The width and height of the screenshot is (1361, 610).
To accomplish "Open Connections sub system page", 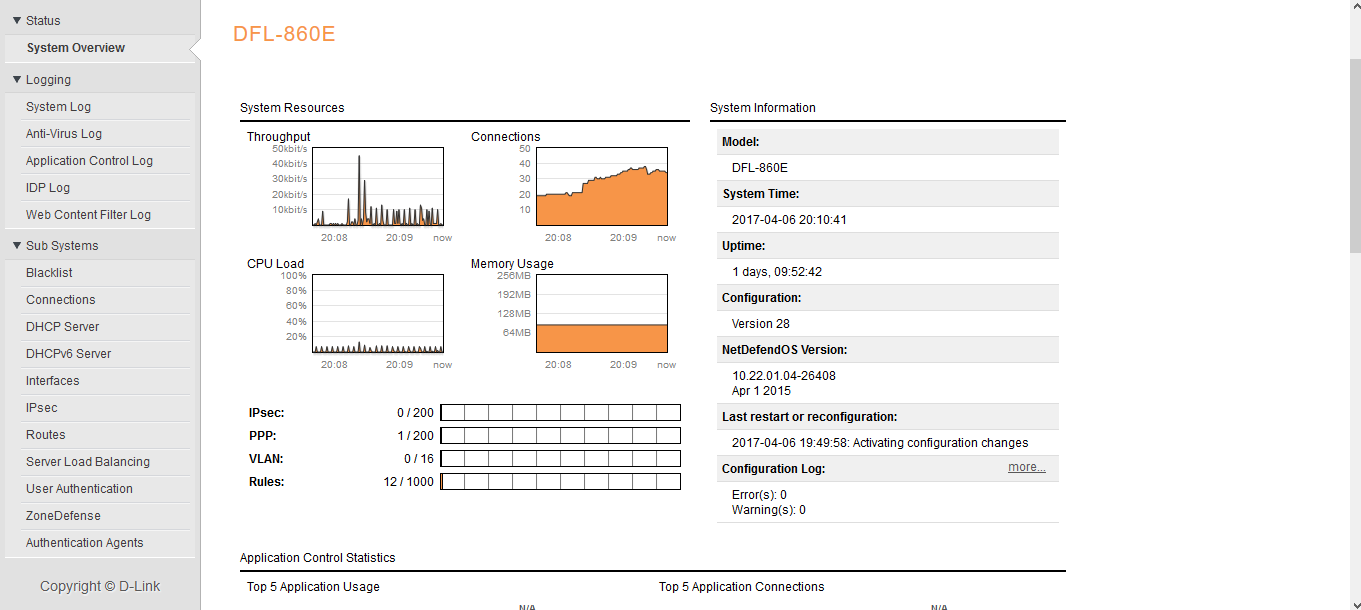I will (61, 300).
